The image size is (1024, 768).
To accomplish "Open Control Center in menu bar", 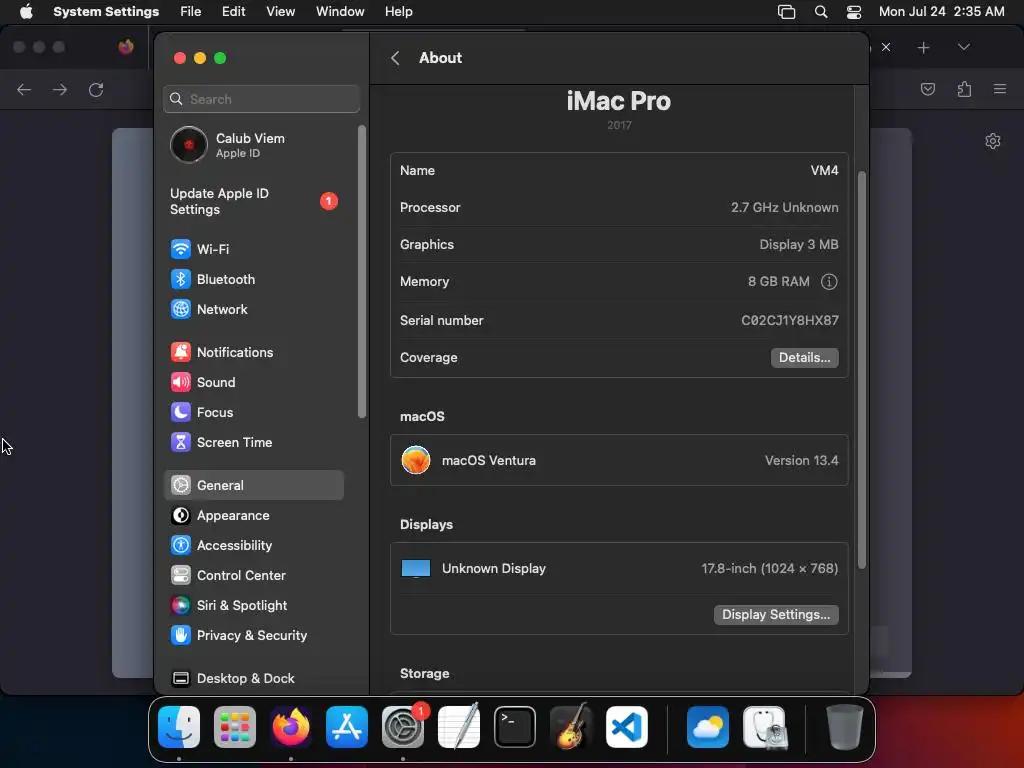I will click(x=854, y=12).
